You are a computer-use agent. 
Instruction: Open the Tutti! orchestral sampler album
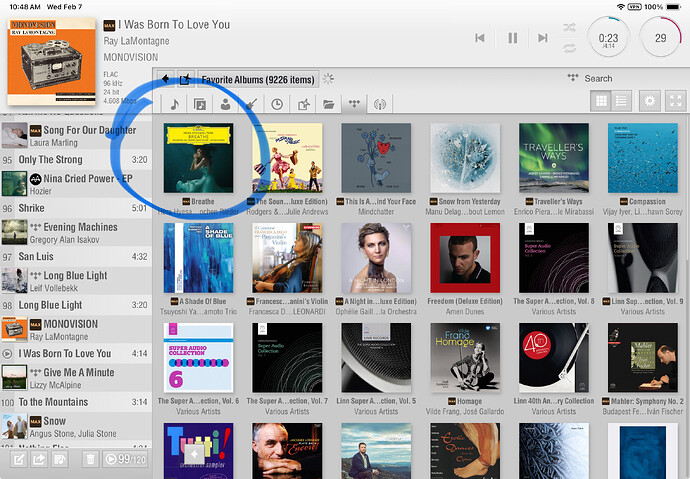pyautogui.click(x=198, y=451)
